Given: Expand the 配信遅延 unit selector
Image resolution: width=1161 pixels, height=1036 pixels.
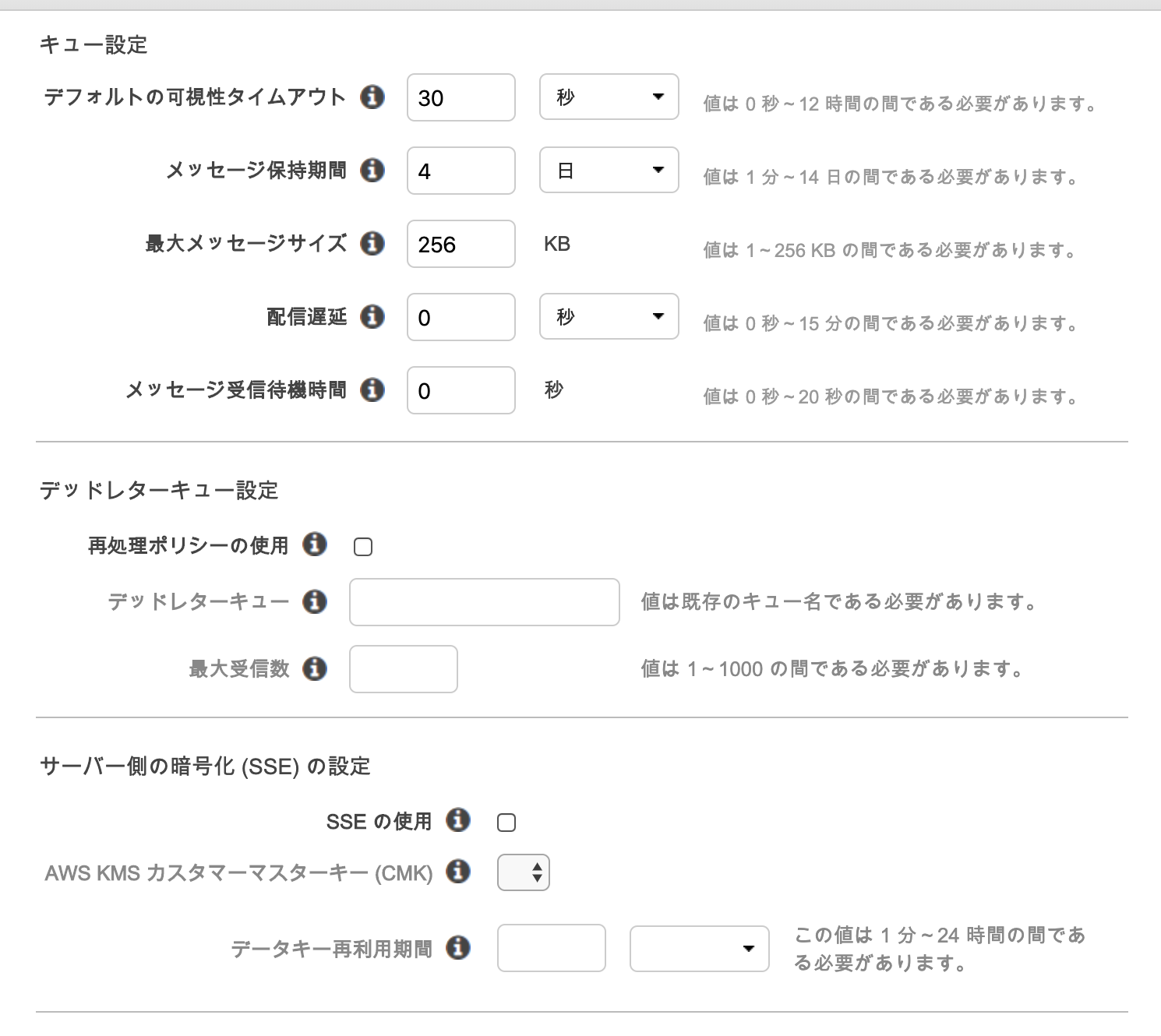Looking at the screenshot, I should 609,316.
